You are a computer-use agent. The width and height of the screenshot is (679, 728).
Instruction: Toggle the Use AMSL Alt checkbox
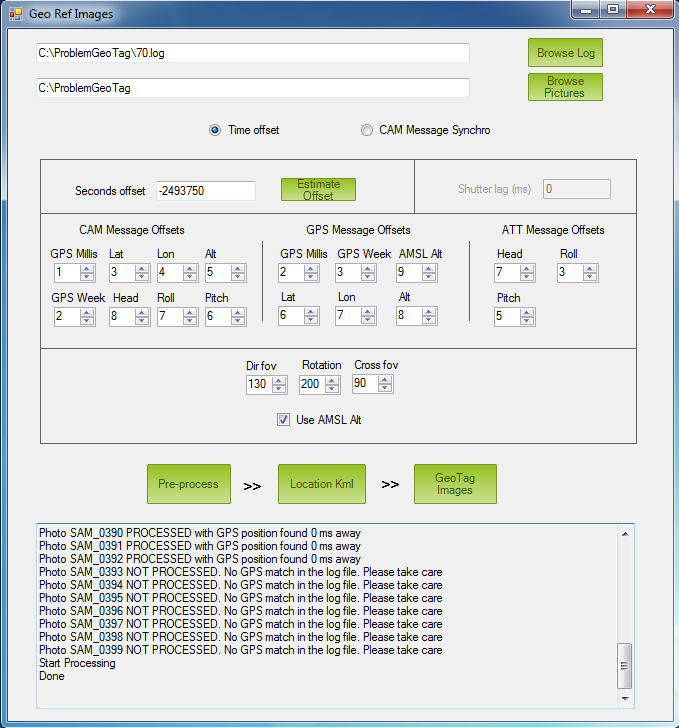coord(284,420)
